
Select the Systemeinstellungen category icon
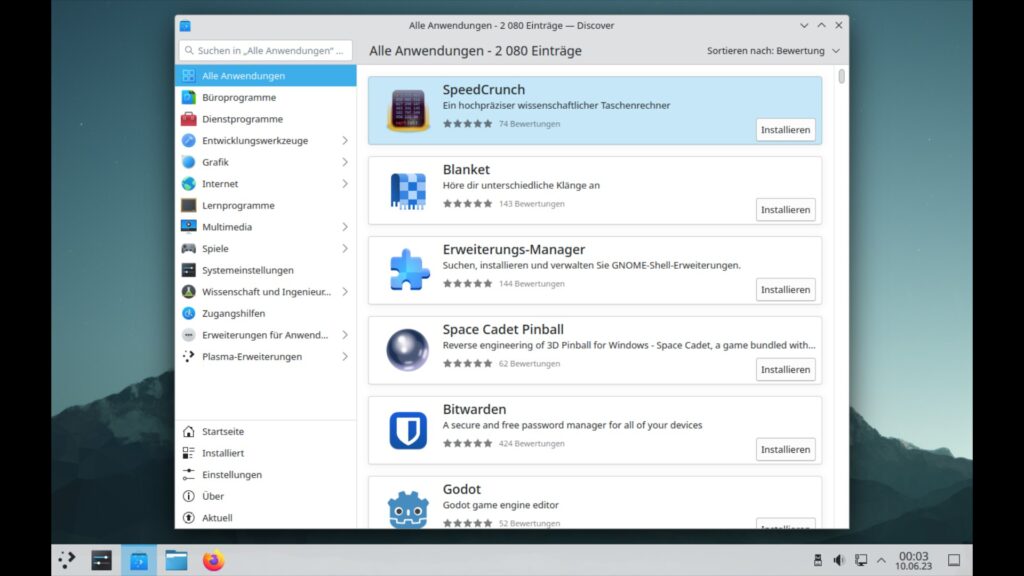[x=189, y=270]
